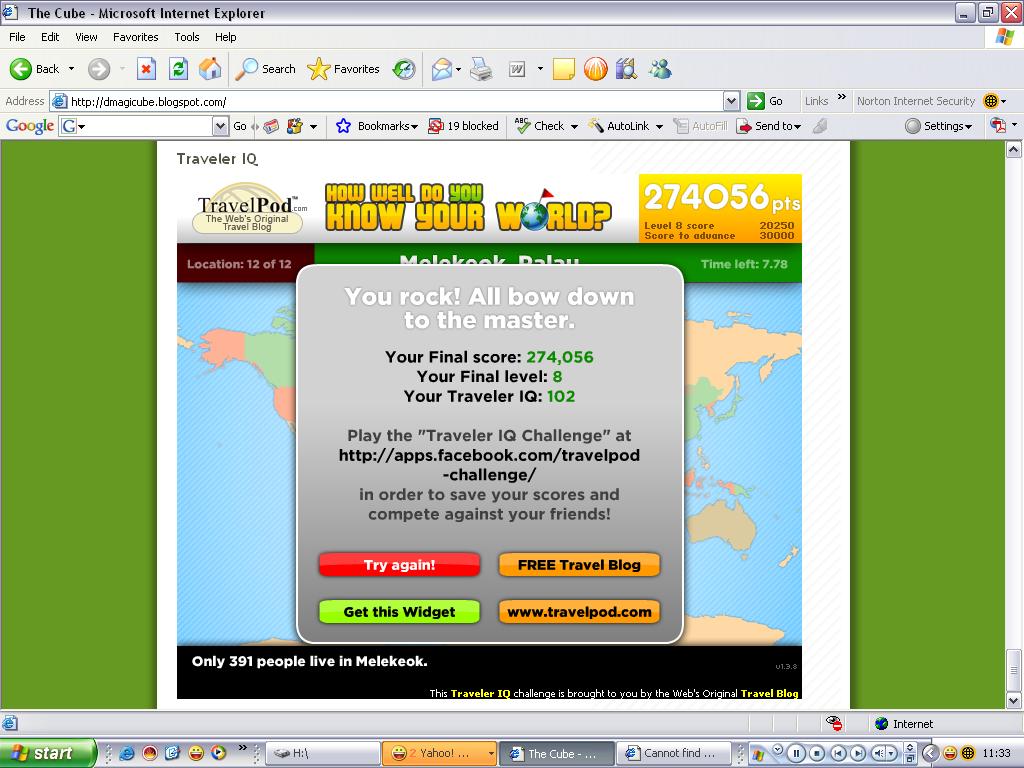Click the www.travelpod.com button
Screen dimensions: 1024x768
coord(579,612)
